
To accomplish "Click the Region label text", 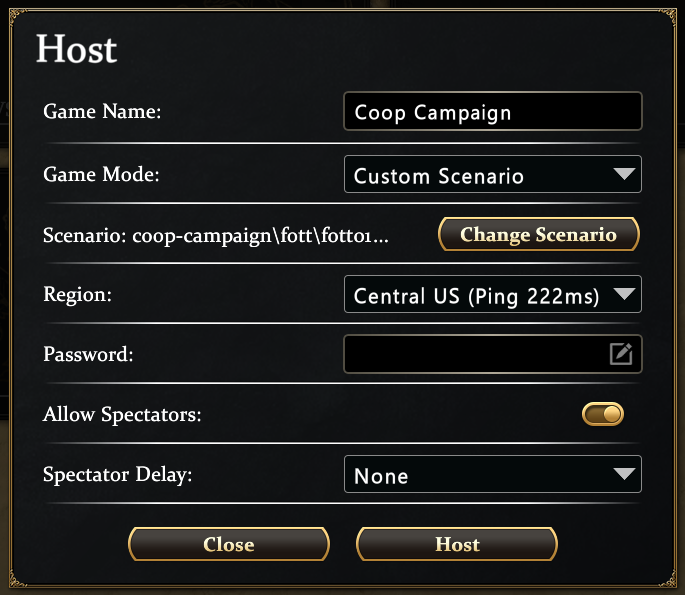I will [x=75, y=295].
